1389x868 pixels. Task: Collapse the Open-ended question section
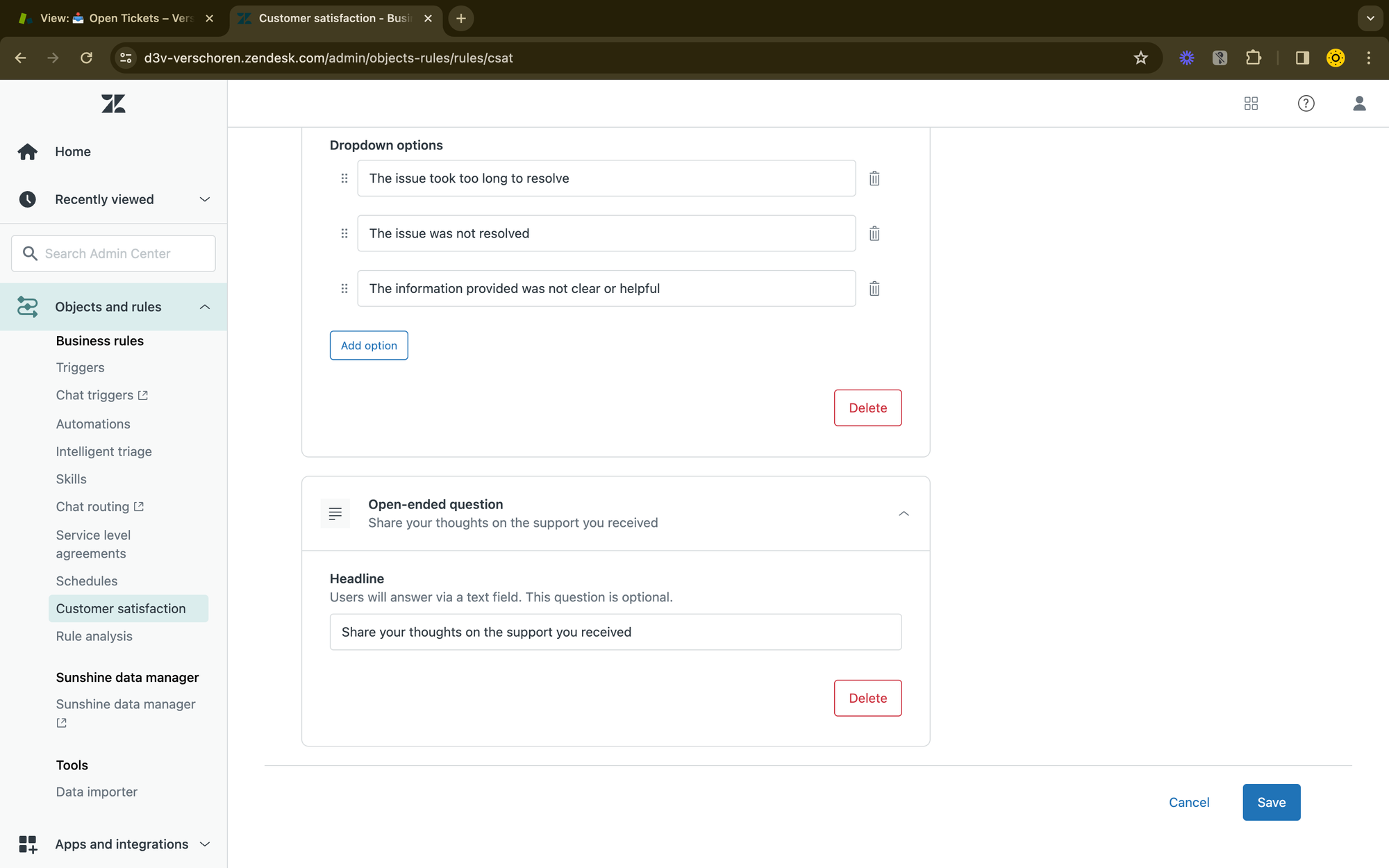point(904,514)
